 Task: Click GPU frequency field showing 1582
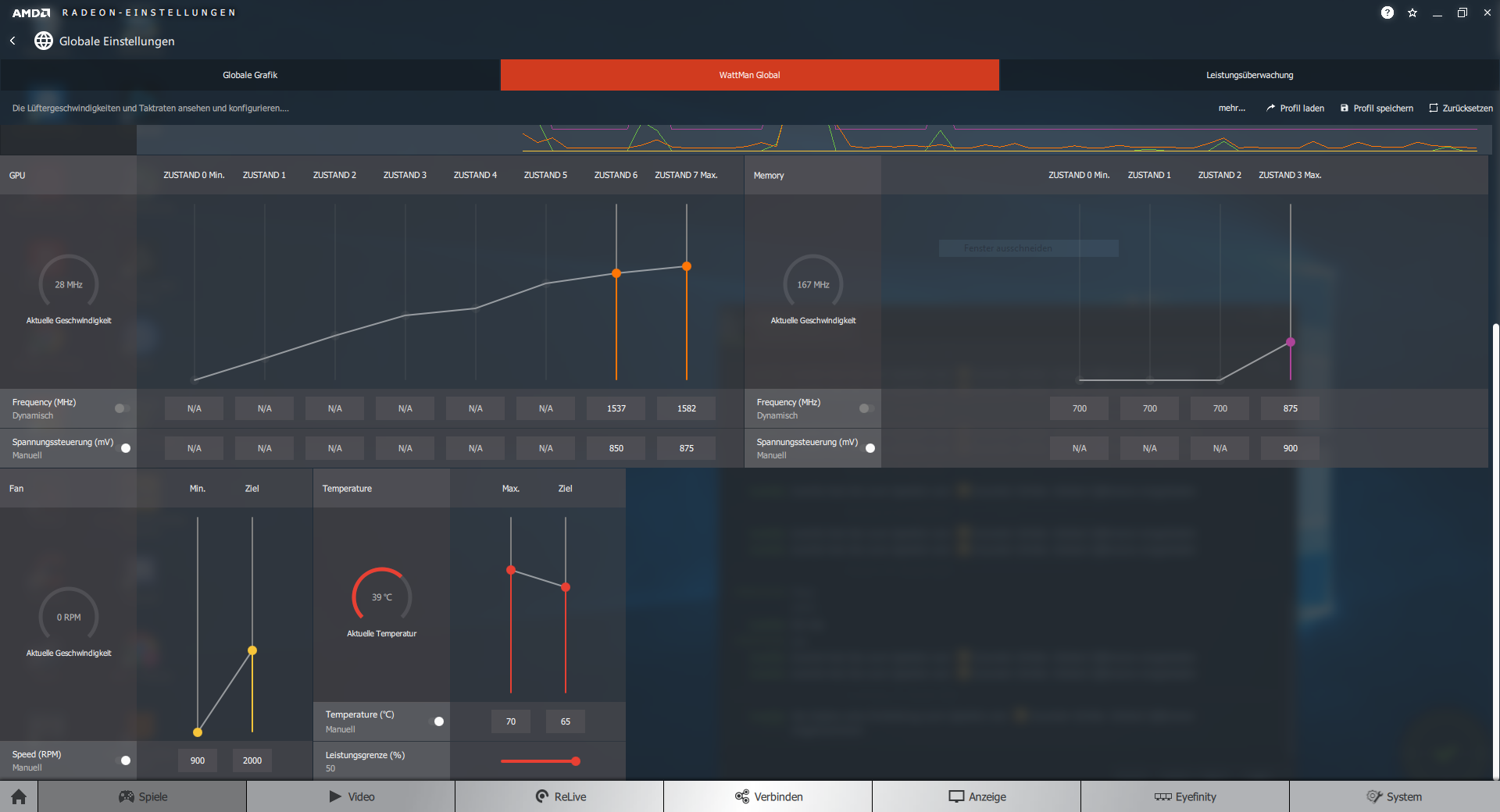click(687, 408)
